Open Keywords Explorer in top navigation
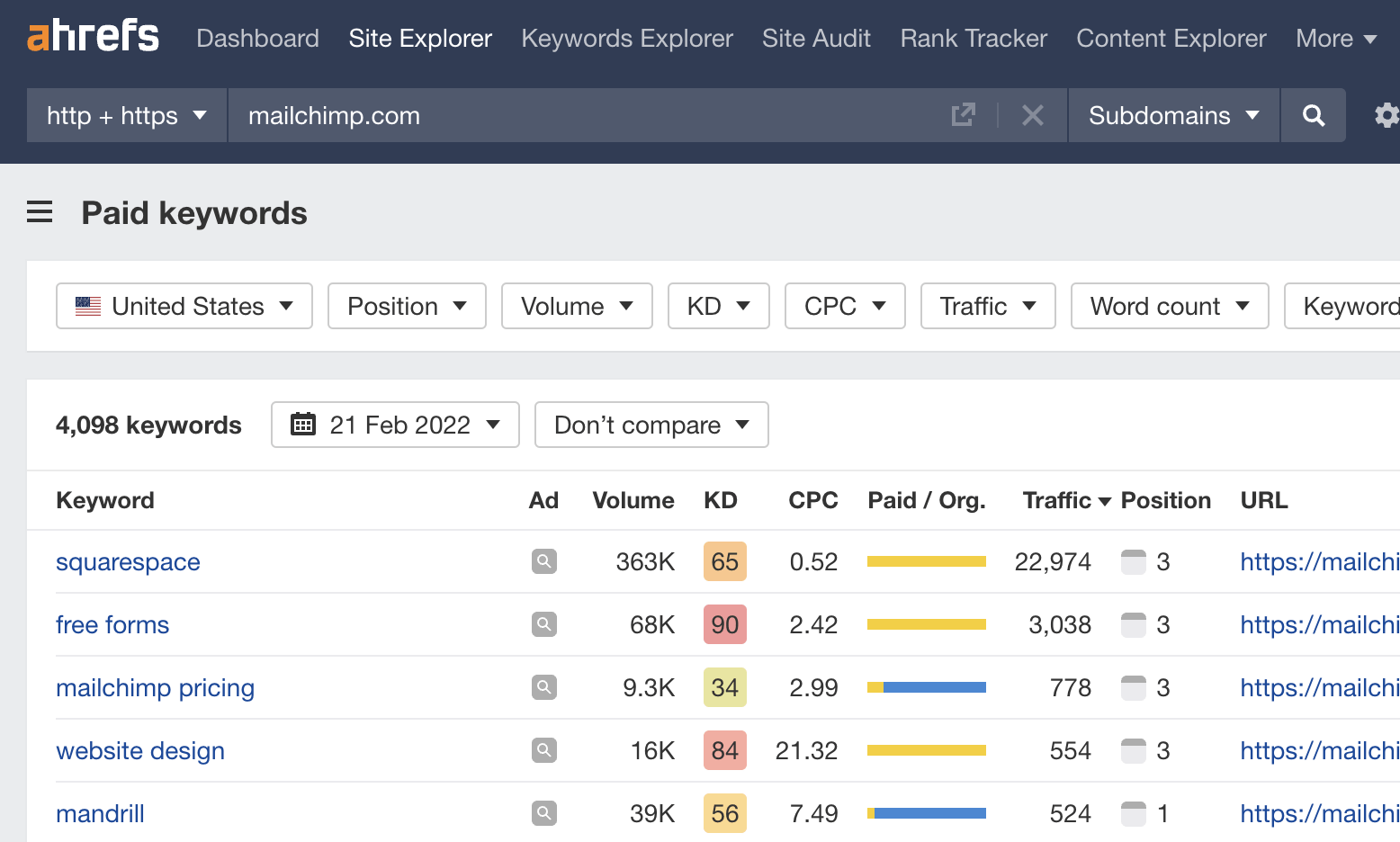The width and height of the screenshot is (1400, 842). (x=627, y=38)
